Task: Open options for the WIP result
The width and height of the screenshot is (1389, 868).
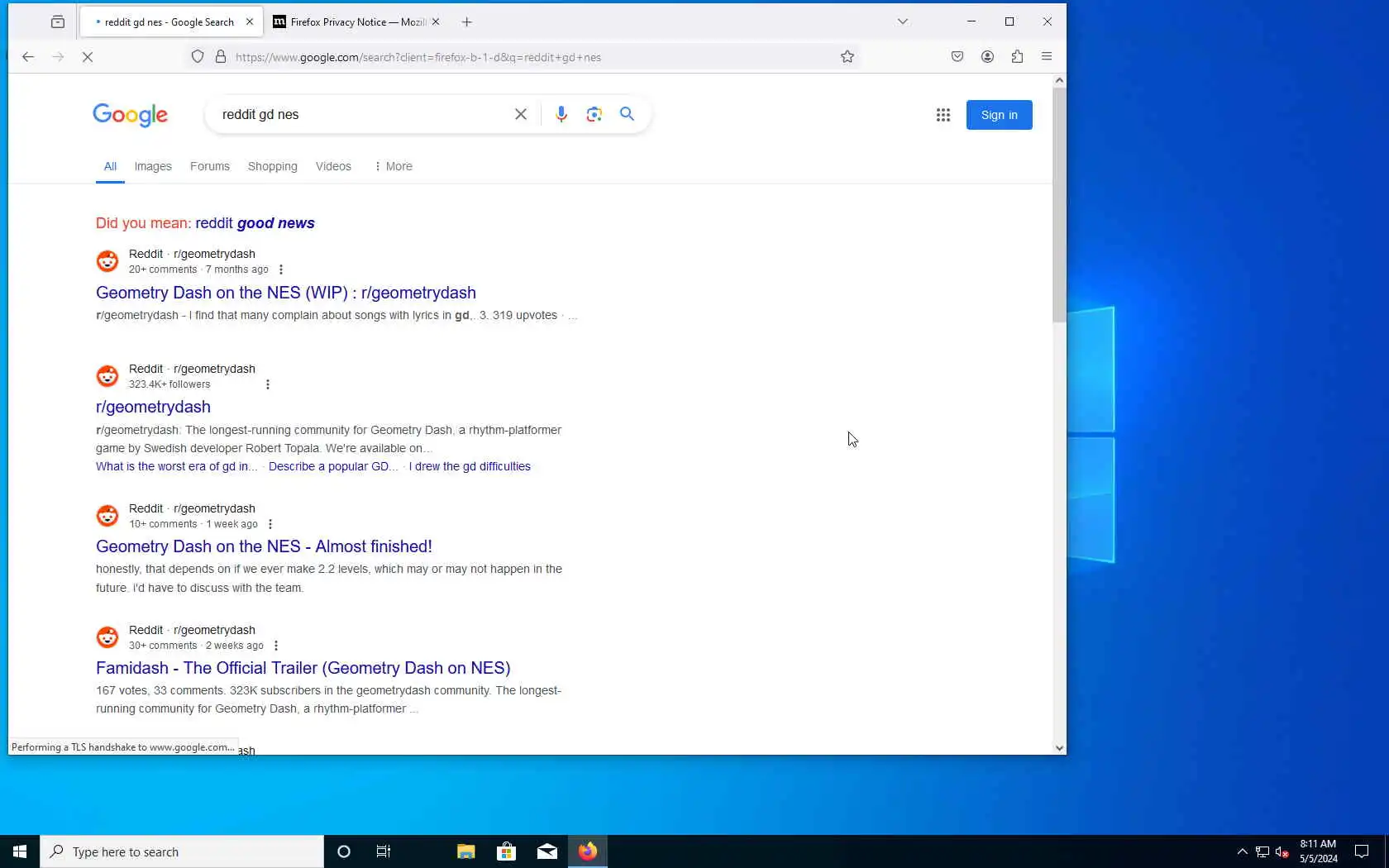Action: [281, 269]
